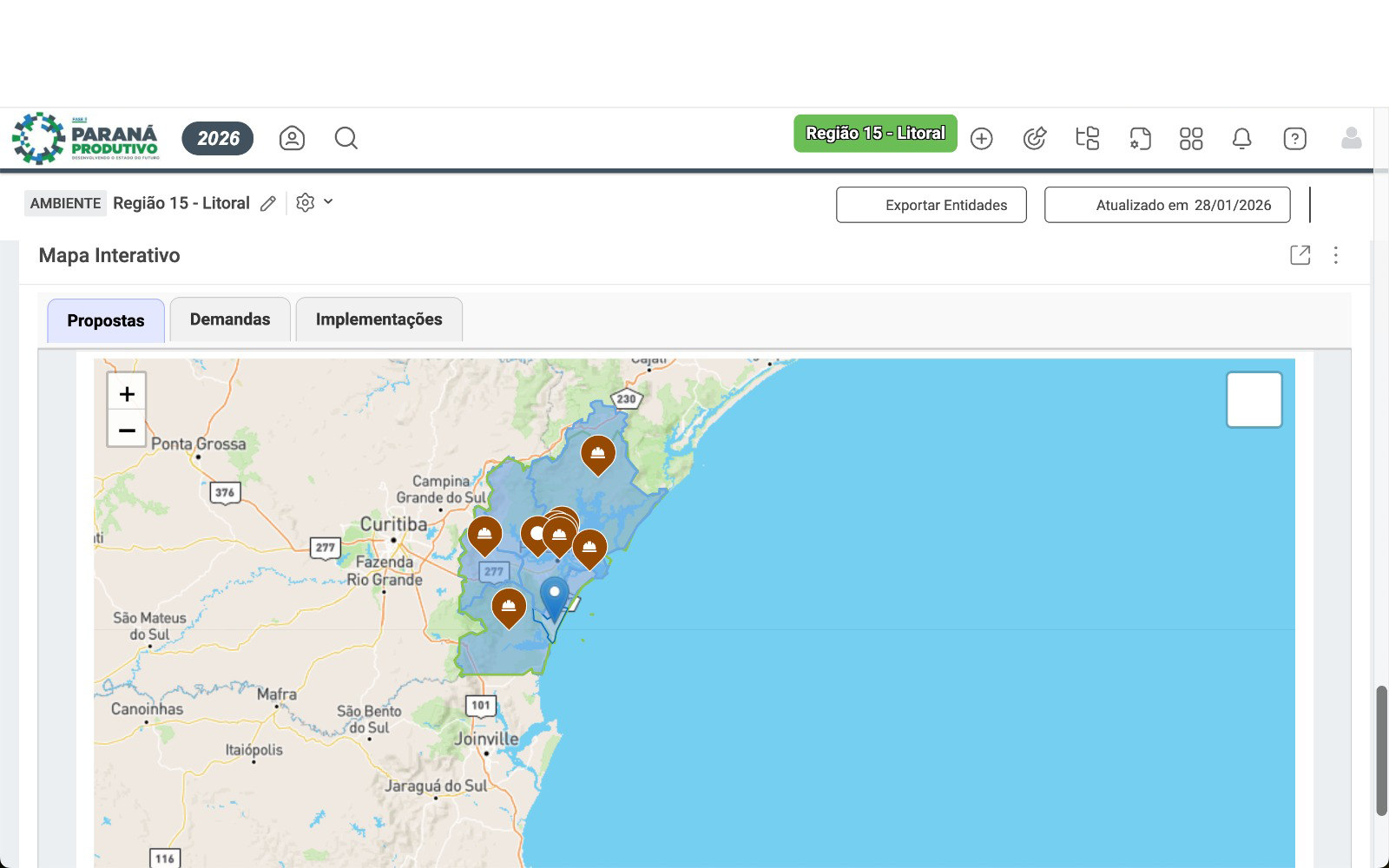Open the Mapa Interativo three-dot menu
Image resolution: width=1389 pixels, height=868 pixels.
coord(1335,255)
